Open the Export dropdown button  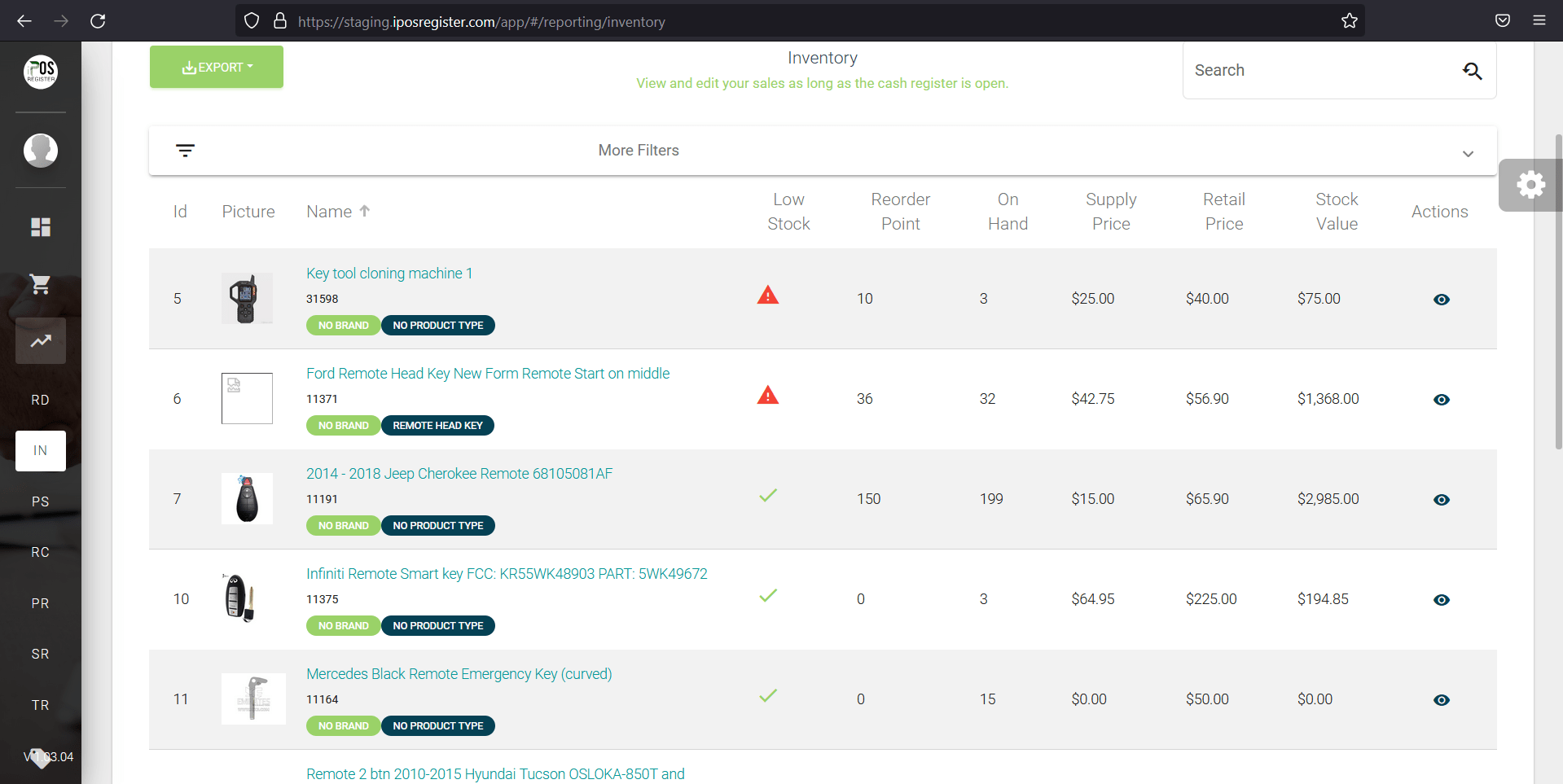coord(217,67)
